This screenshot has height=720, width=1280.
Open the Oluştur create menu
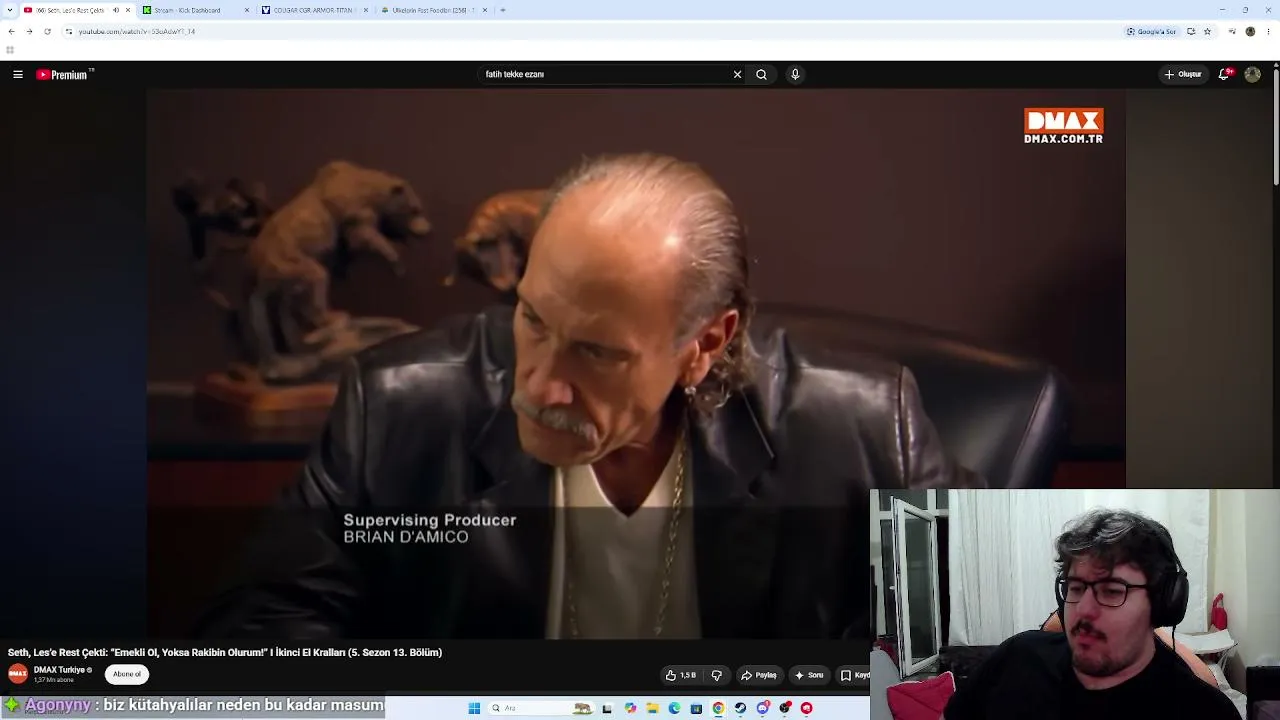pos(1182,74)
